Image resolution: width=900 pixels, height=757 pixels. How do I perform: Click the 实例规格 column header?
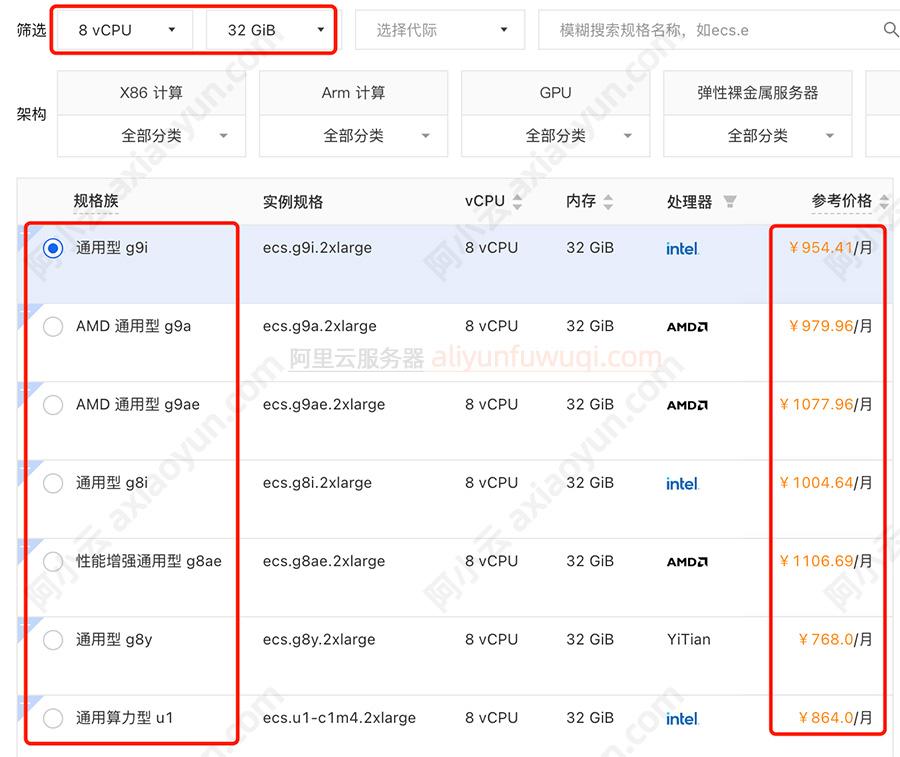(293, 202)
